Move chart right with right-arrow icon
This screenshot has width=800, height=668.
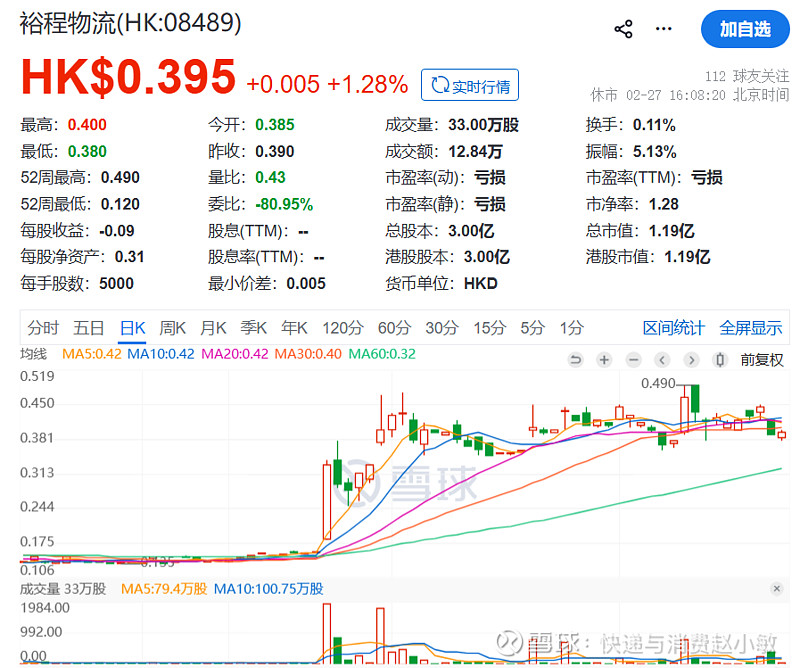(x=691, y=360)
